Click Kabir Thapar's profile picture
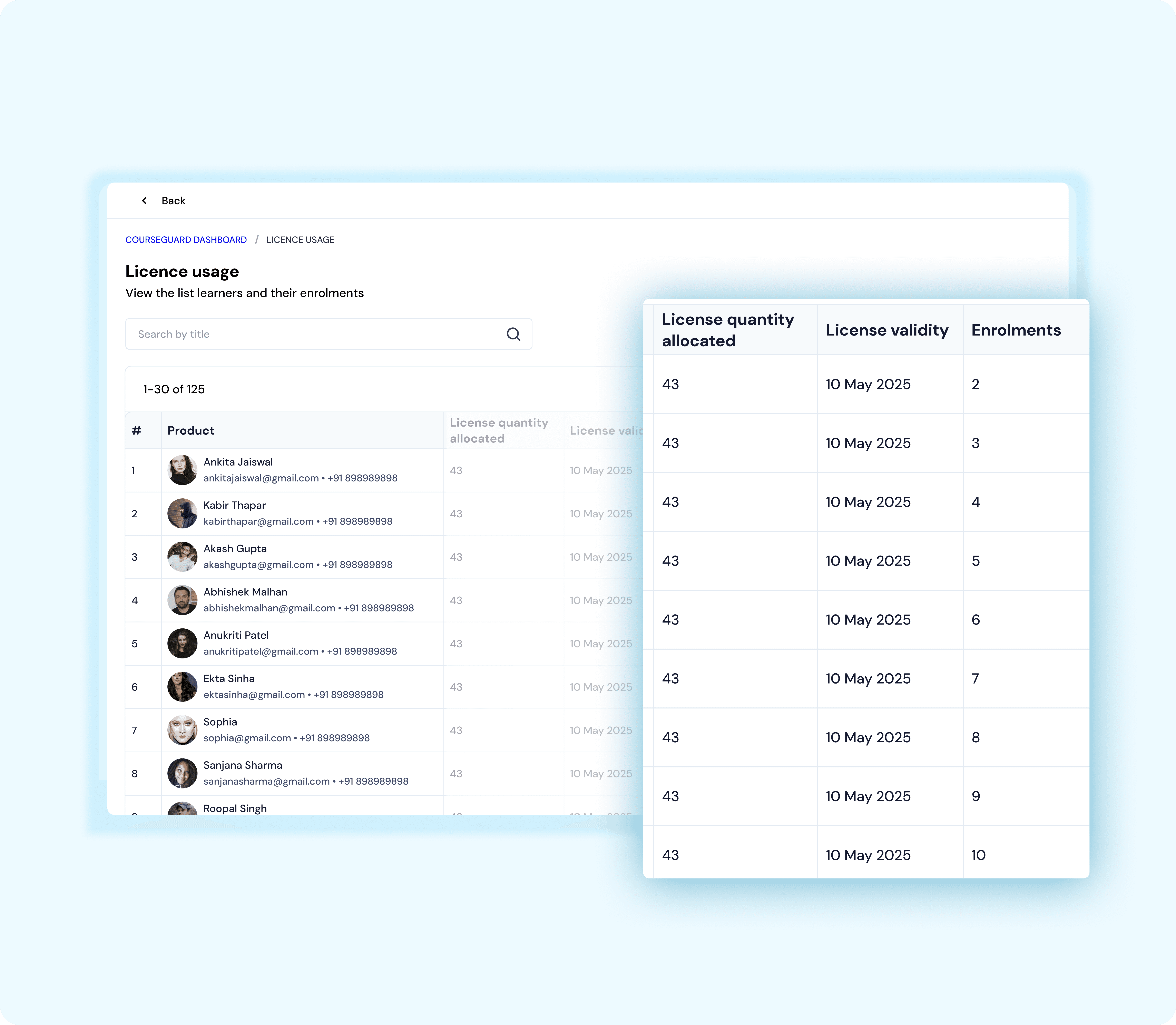Image resolution: width=1176 pixels, height=1025 pixels. coord(182,514)
